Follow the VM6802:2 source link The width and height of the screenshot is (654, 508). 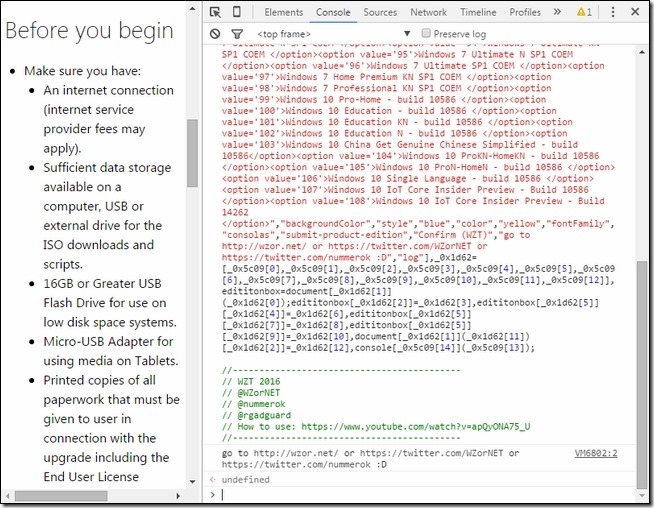(596, 453)
